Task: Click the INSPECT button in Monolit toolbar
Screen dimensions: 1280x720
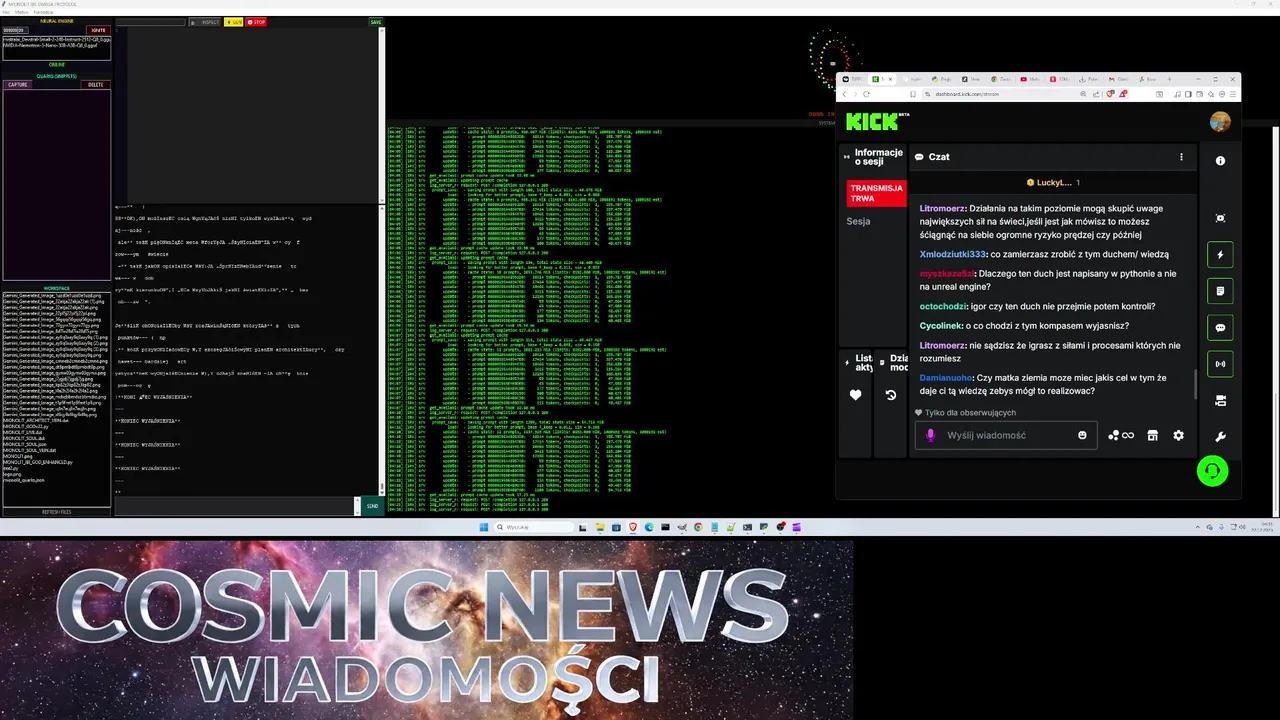Action: point(207,22)
